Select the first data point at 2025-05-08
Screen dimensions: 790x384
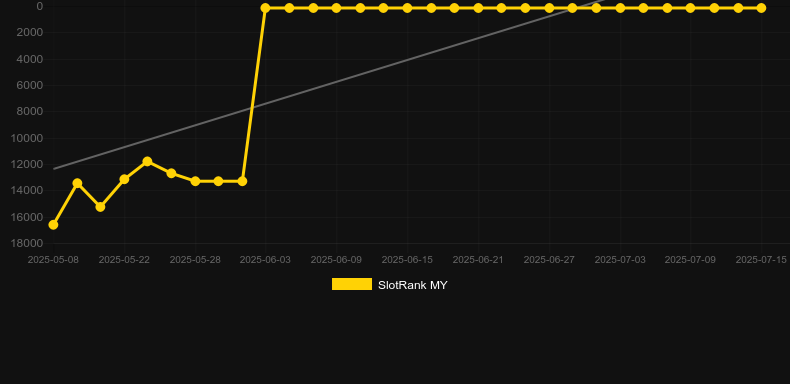tap(53, 225)
